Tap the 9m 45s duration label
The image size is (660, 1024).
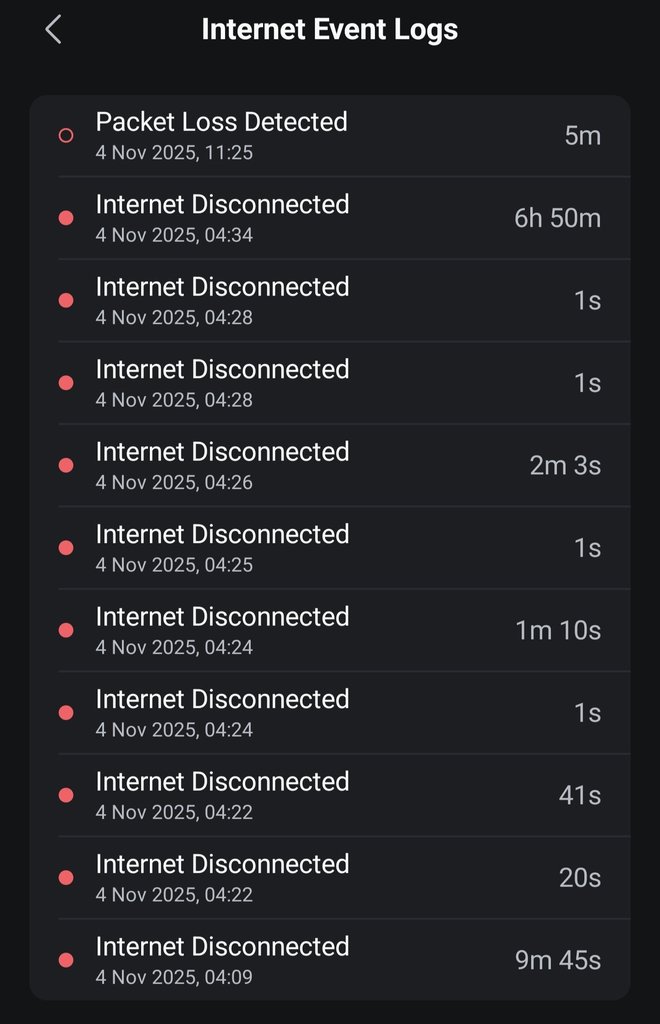[557, 960]
